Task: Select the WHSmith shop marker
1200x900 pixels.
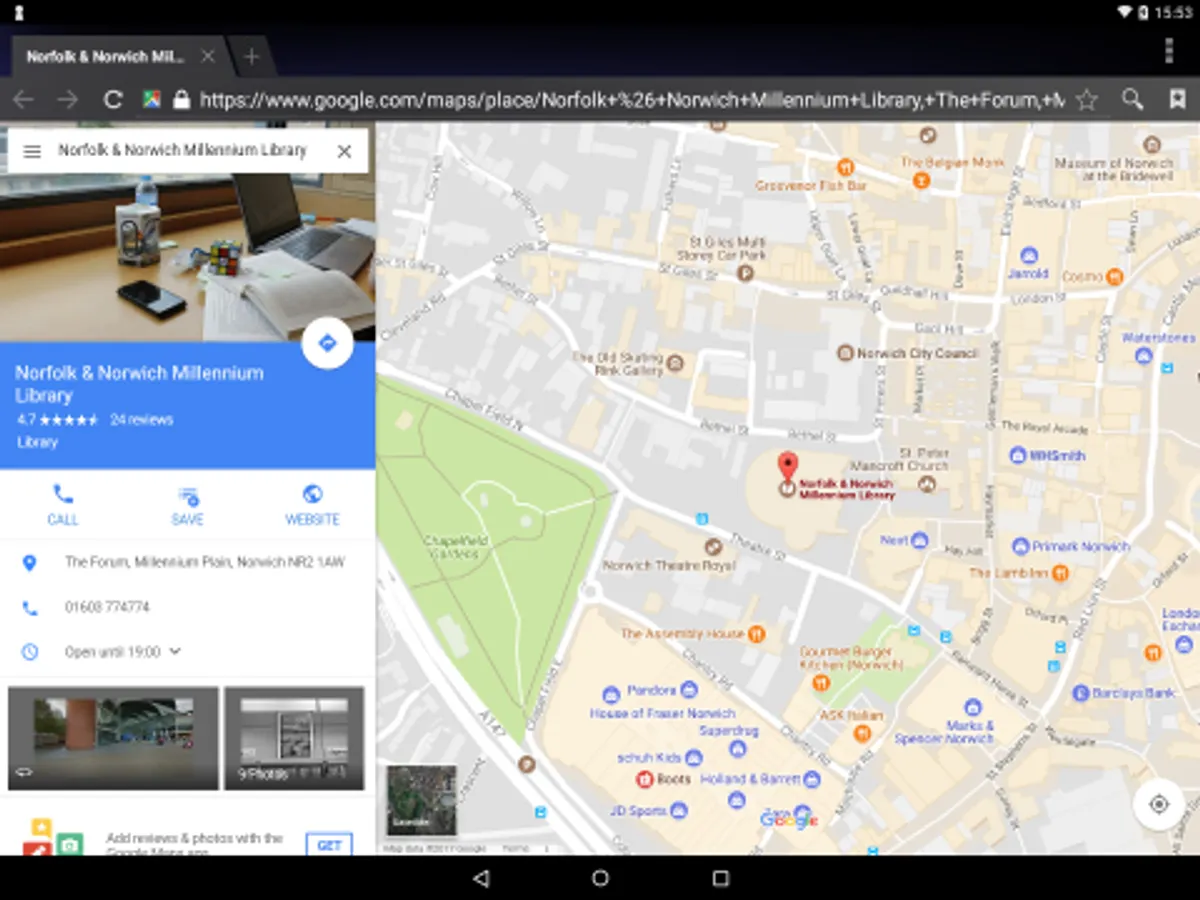Action: click(1018, 455)
